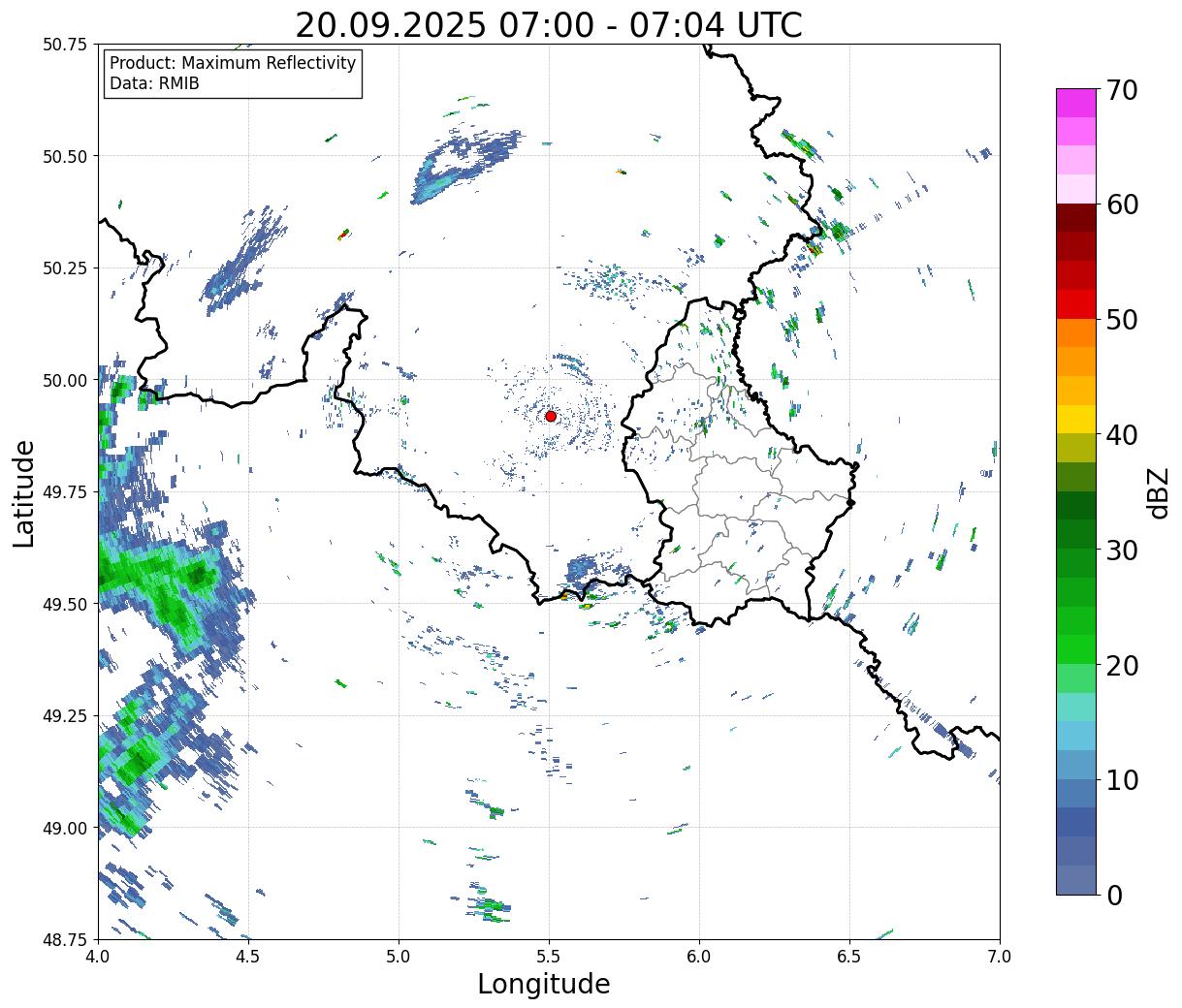This screenshot has width=1182, height=1008.
Task: Click longitude tick label 5.5
Action: tap(549, 957)
